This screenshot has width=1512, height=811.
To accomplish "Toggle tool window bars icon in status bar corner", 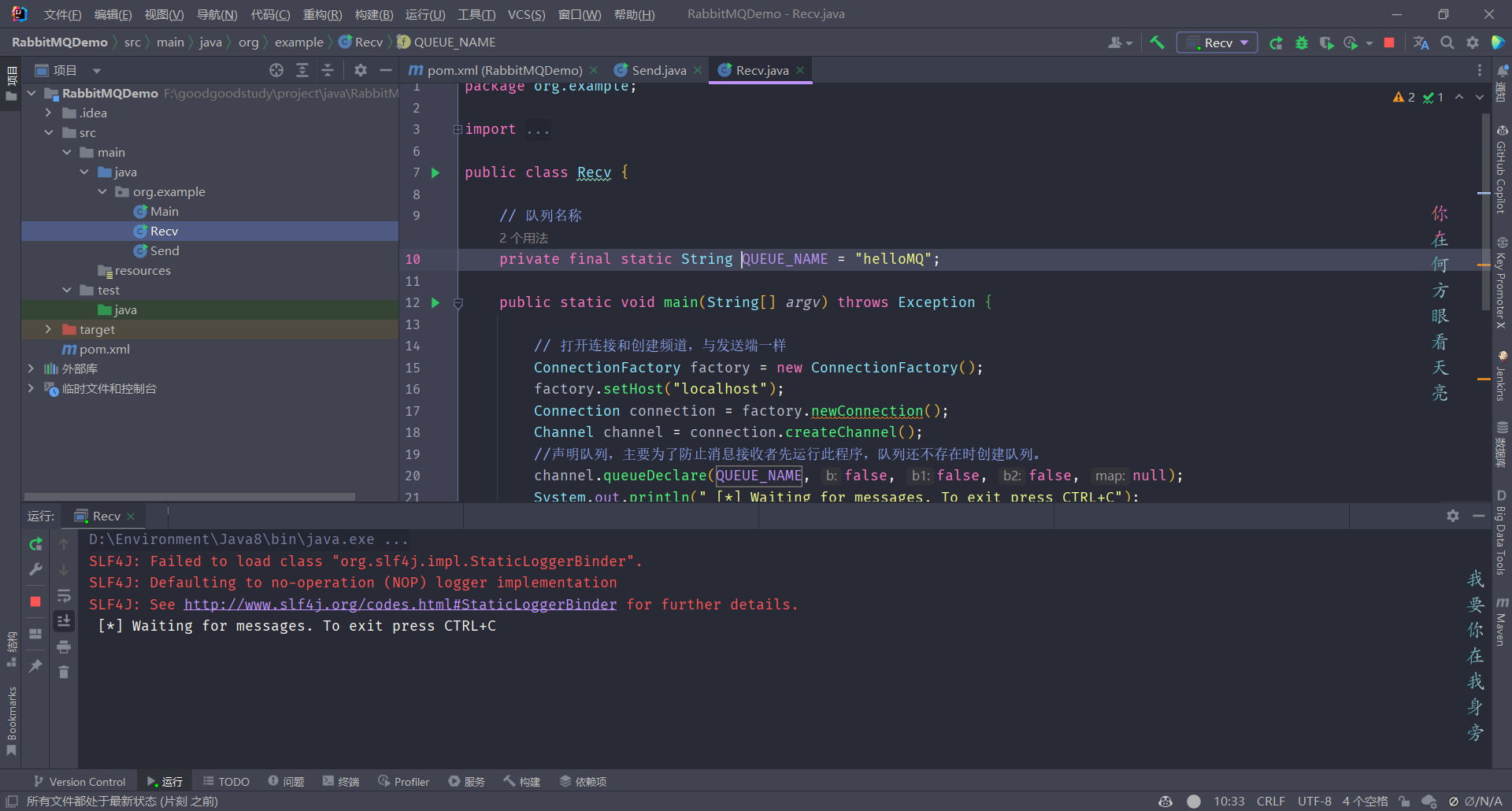I will [12, 801].
